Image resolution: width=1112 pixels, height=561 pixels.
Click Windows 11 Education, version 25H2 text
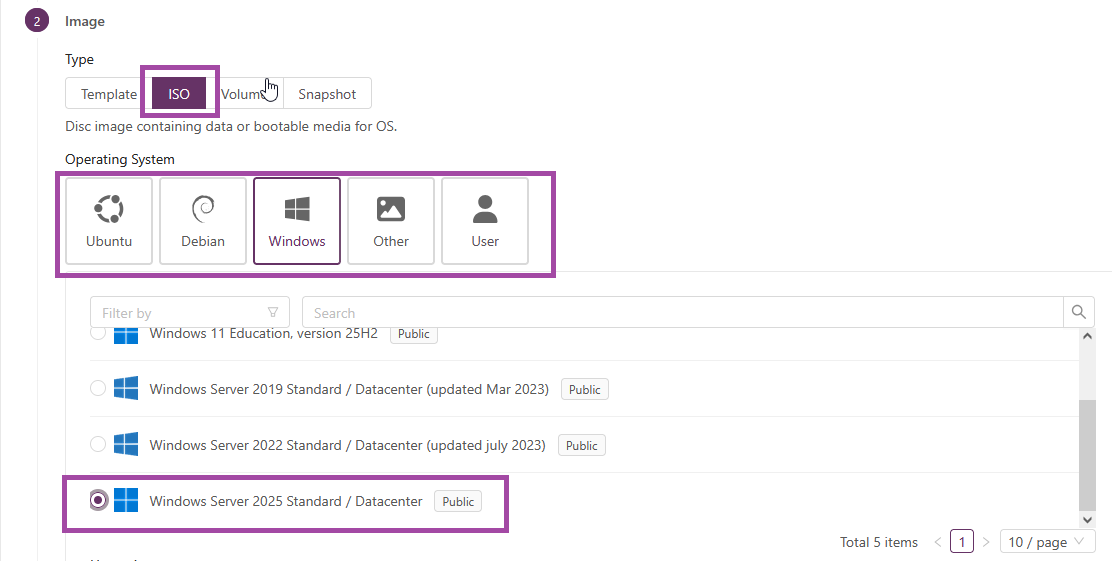point(264,333)
